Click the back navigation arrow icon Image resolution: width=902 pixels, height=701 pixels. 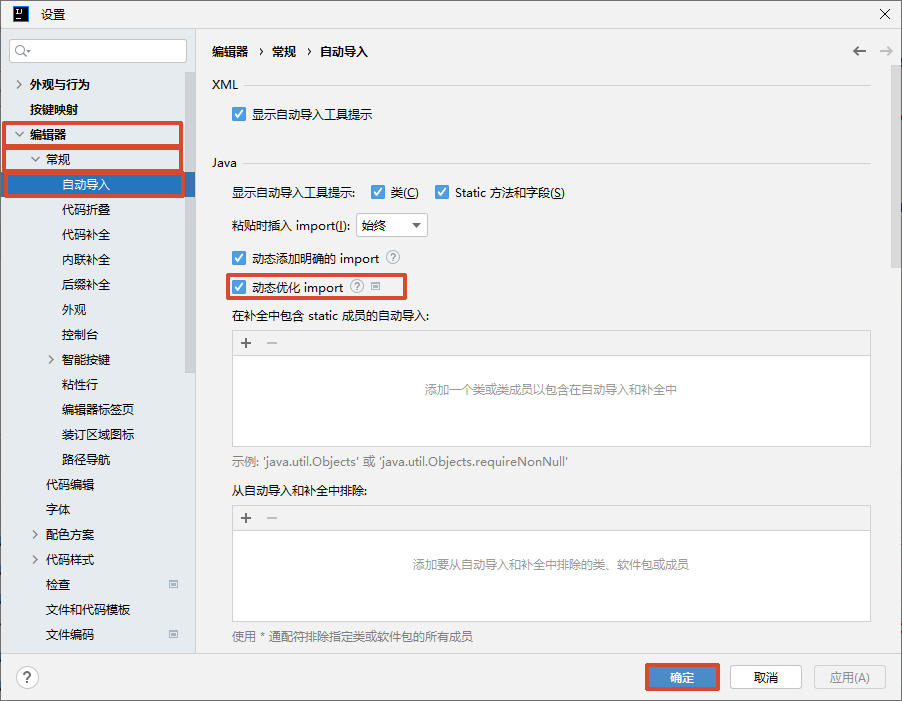(859, 51)
